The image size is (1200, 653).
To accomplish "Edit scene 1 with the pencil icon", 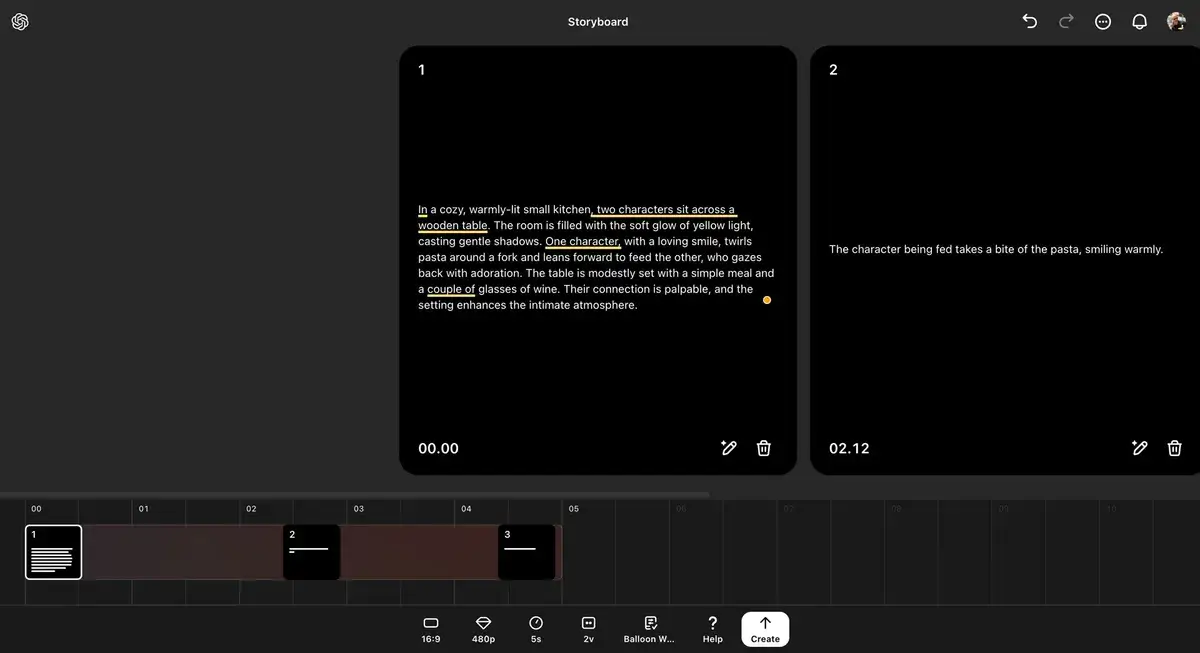I will tap(729, 448).
